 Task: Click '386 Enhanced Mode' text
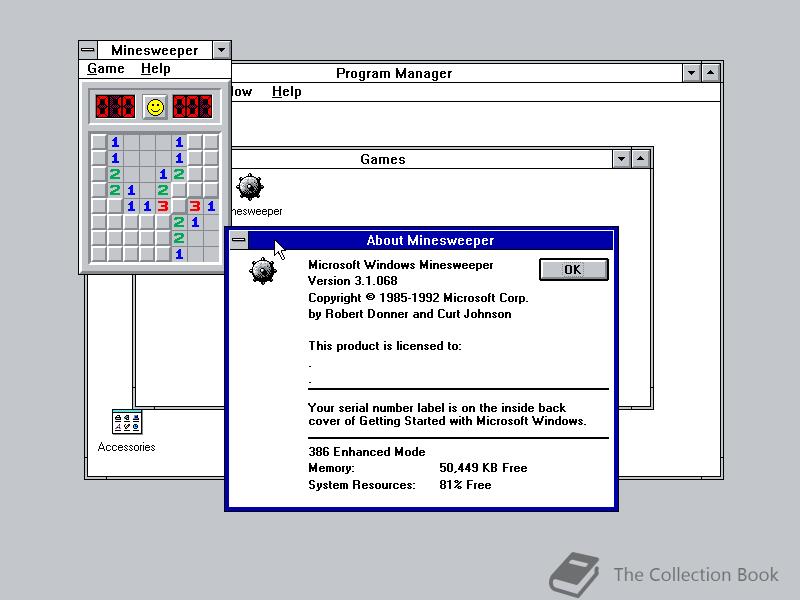tap(367, 452)
